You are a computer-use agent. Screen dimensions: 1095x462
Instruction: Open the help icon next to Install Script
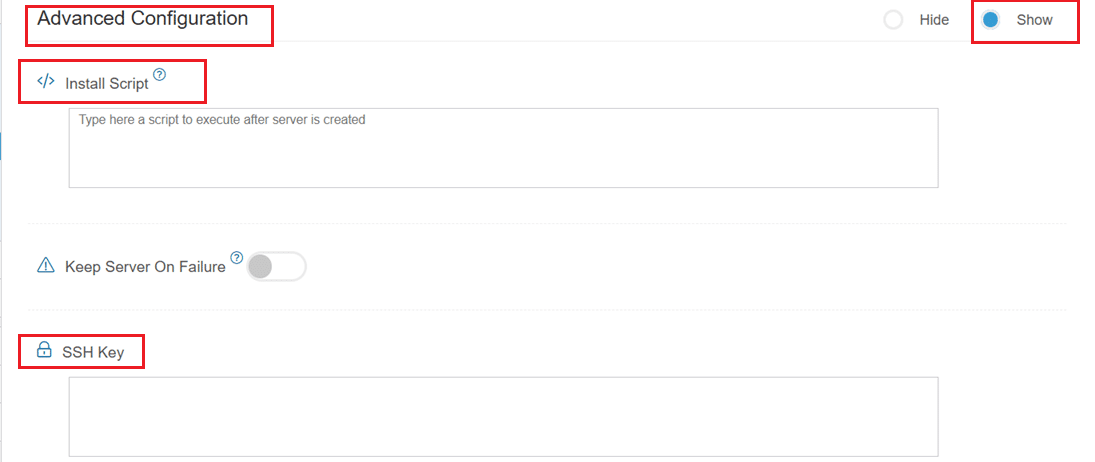pyautogui.click(x=159, y=74)
